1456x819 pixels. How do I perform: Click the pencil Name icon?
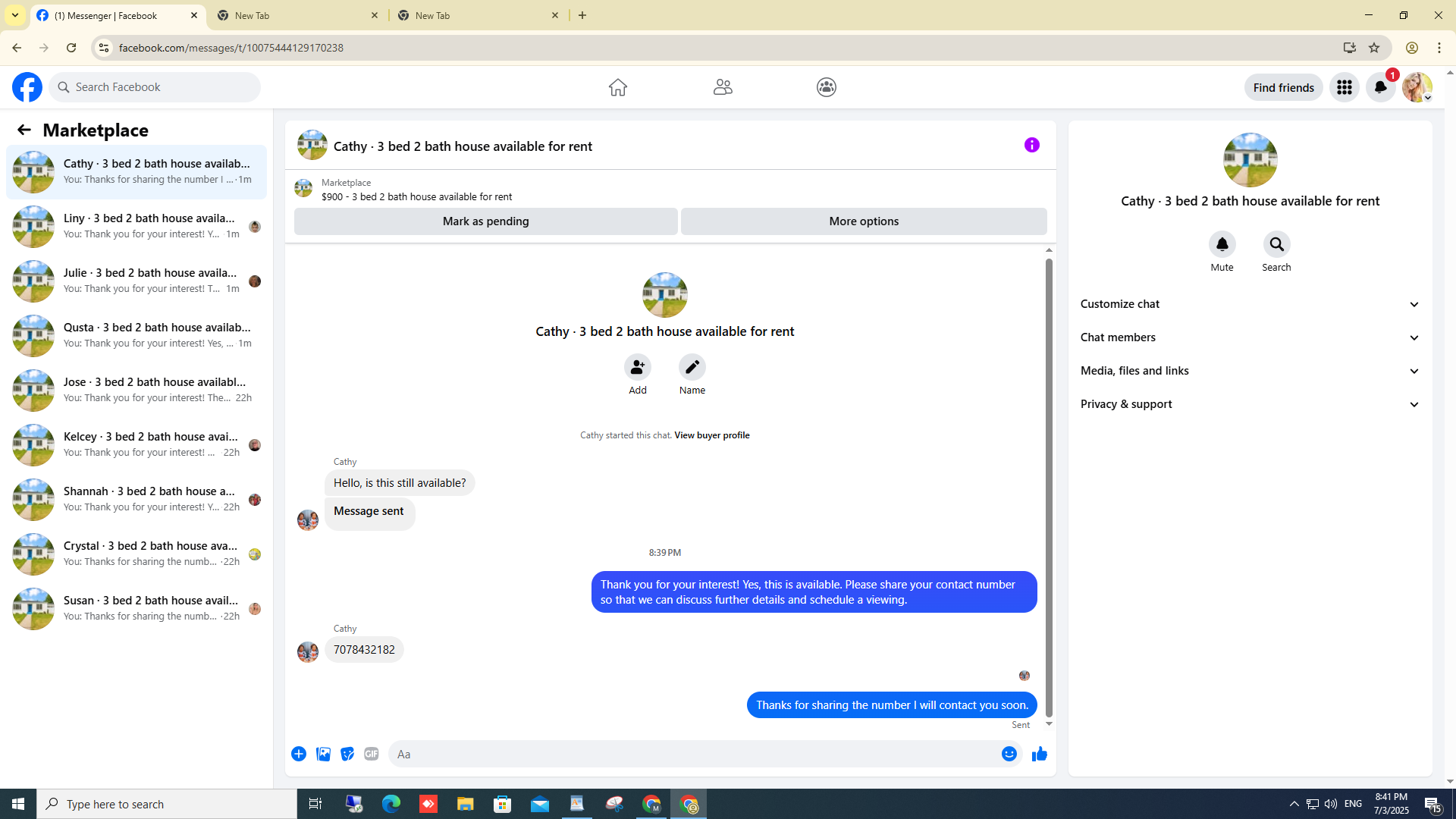pos(692,368)
